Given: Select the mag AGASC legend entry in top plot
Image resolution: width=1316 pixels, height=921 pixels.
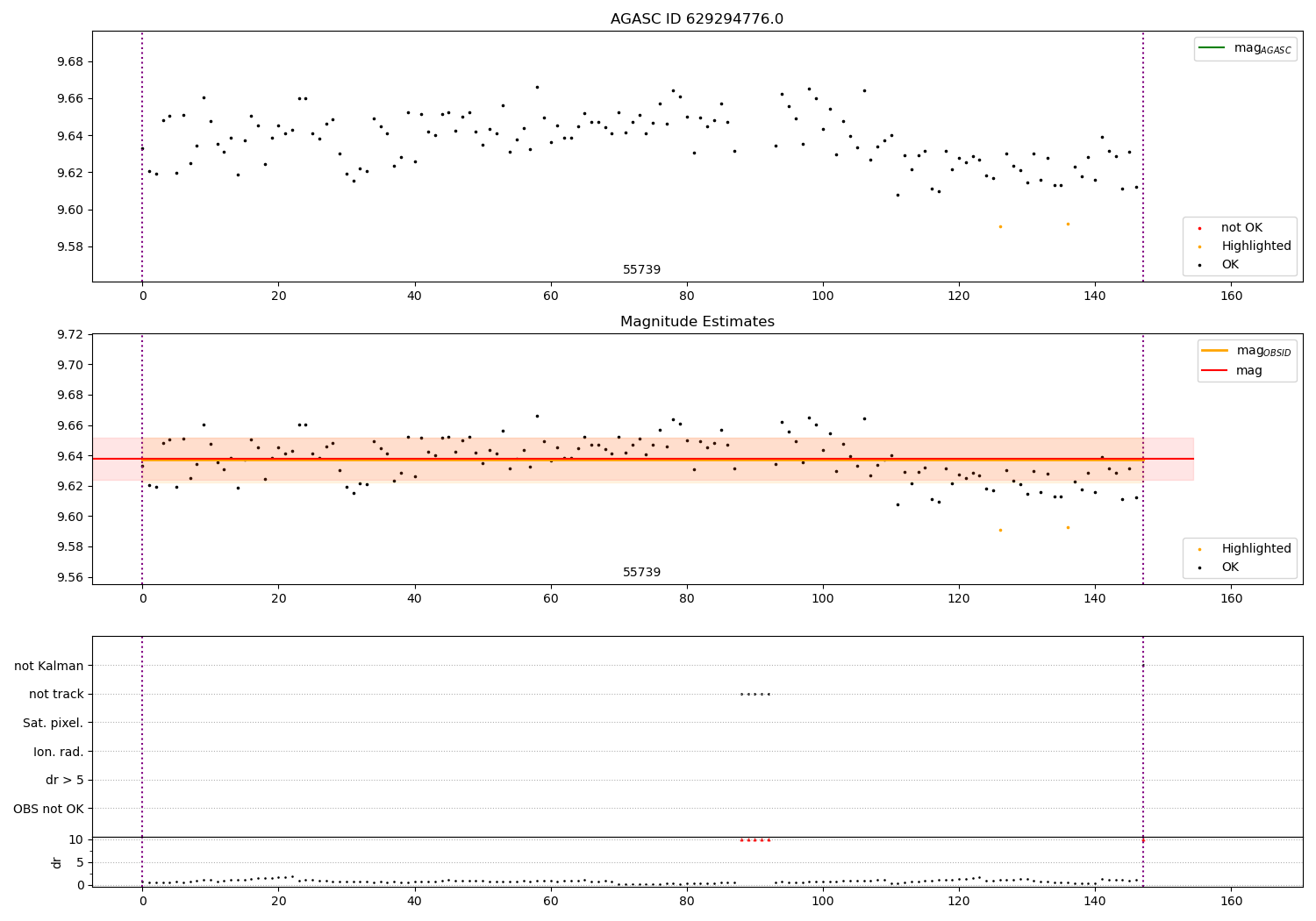Looking at the screenshot, I should click(1244, 48).
